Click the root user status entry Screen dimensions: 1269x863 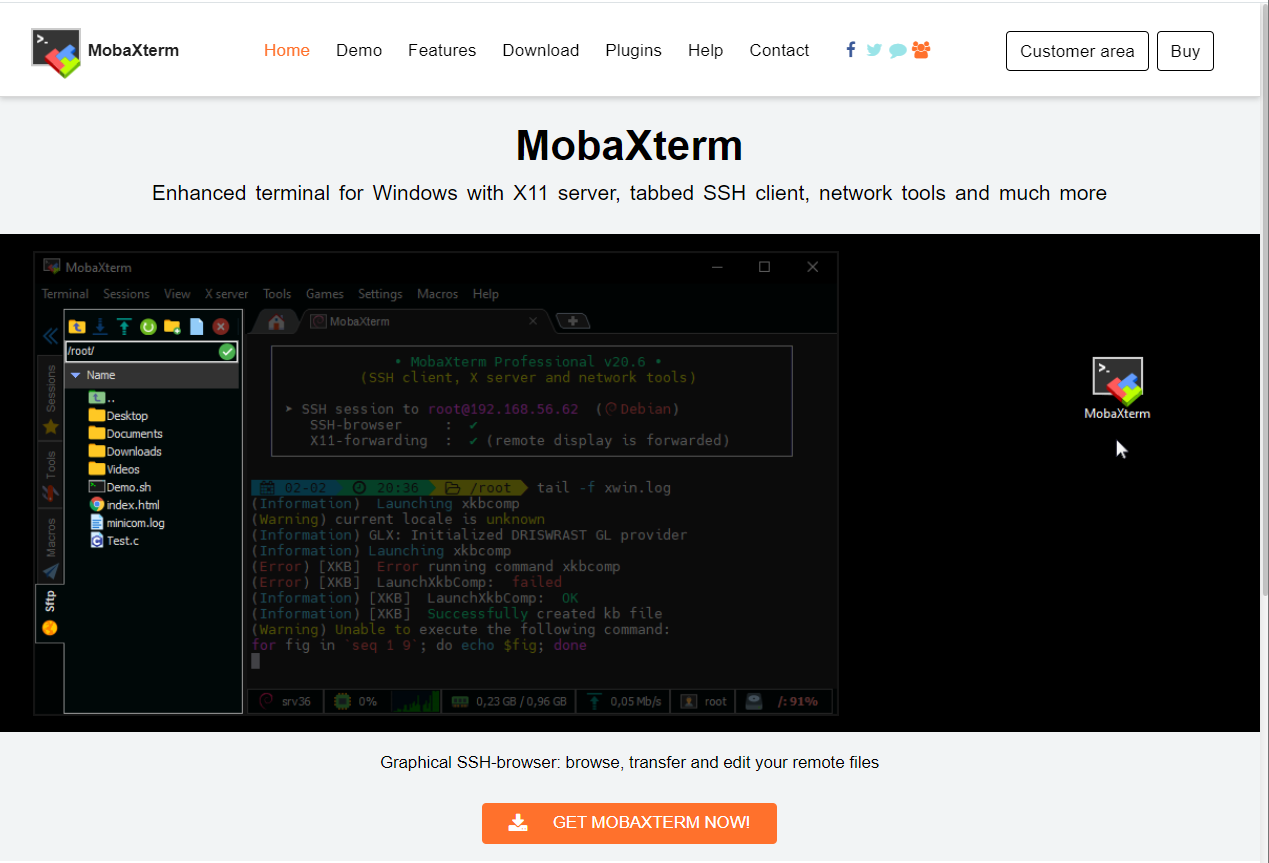(x=704, y=701)
